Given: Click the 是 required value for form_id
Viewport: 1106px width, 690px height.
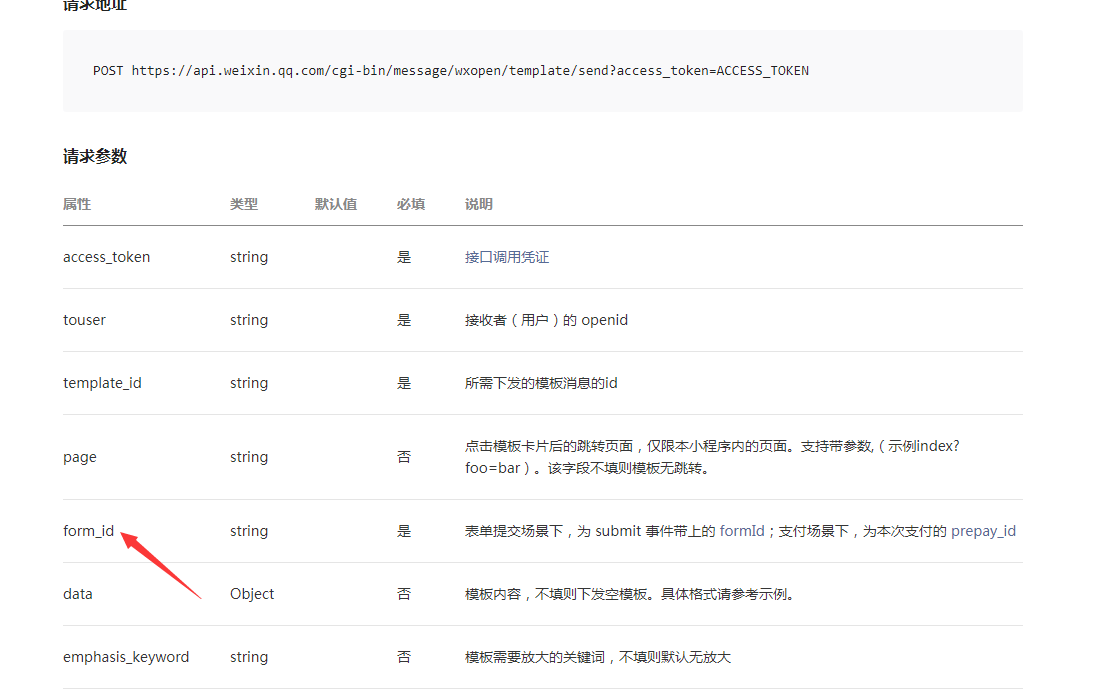Looking at the screenshot, I should (403, 531).
